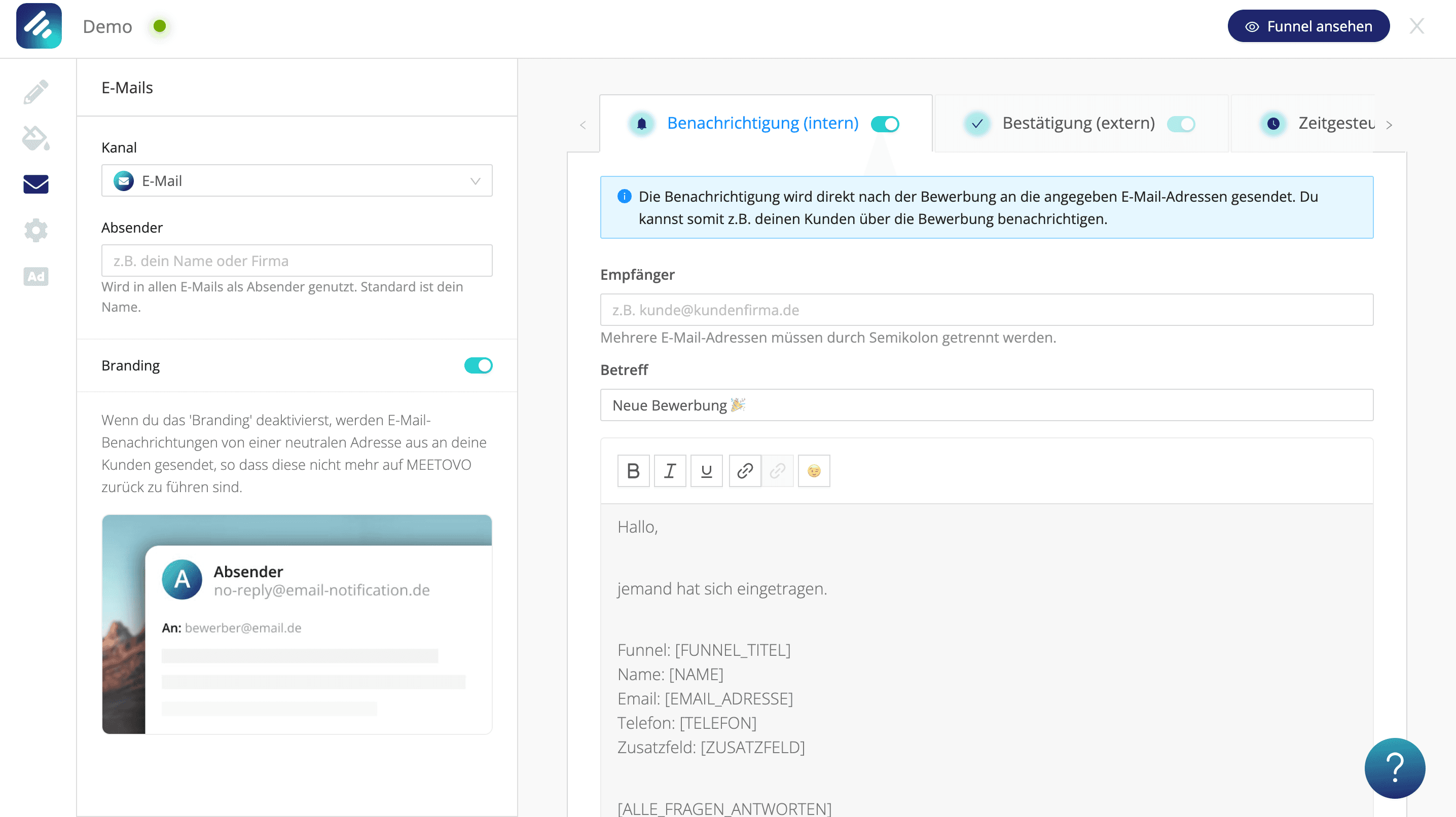Image resolution: width=1456 pixels, height=817 pixels.
Task: Click the checkmark icon on Bestätigung tab
Action: (977, 124)
